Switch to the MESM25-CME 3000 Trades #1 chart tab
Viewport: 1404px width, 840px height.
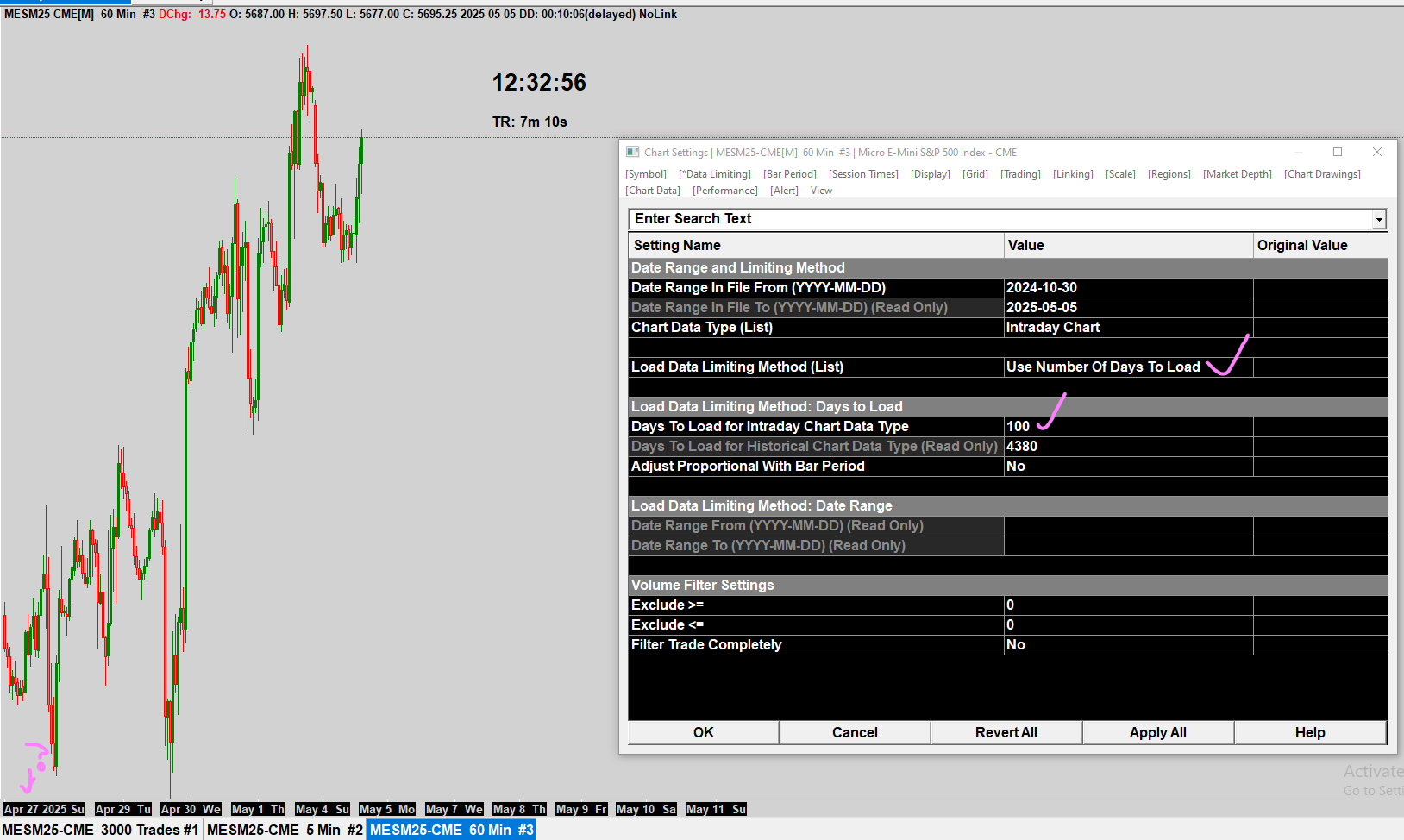pos(100,830)
